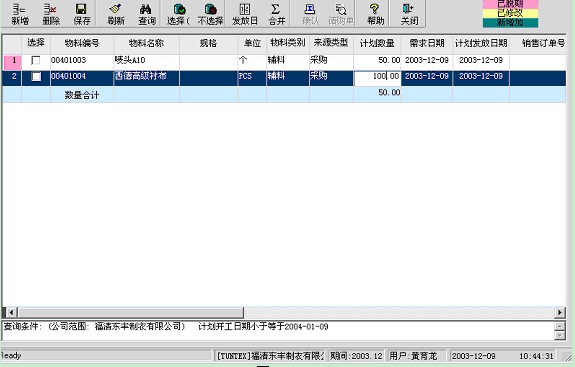Click the 计划数量 column header
Viewport: 575px width, 367px height.
[x=377, y=43]
